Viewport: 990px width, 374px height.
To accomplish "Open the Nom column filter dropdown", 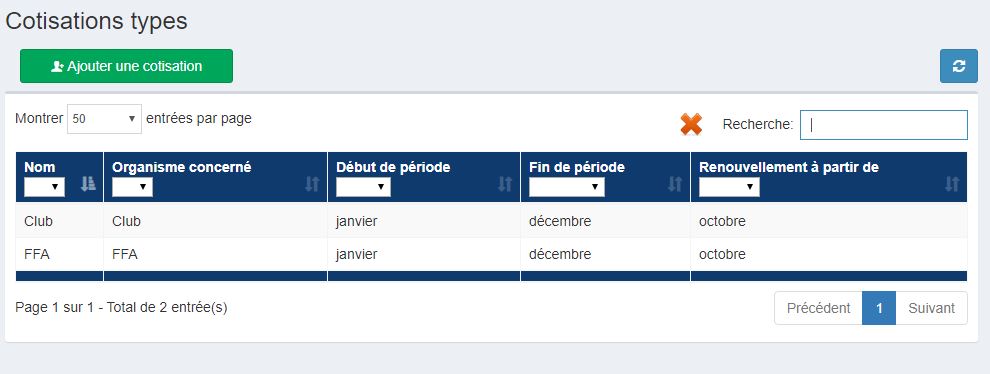I will pos(44,187).
